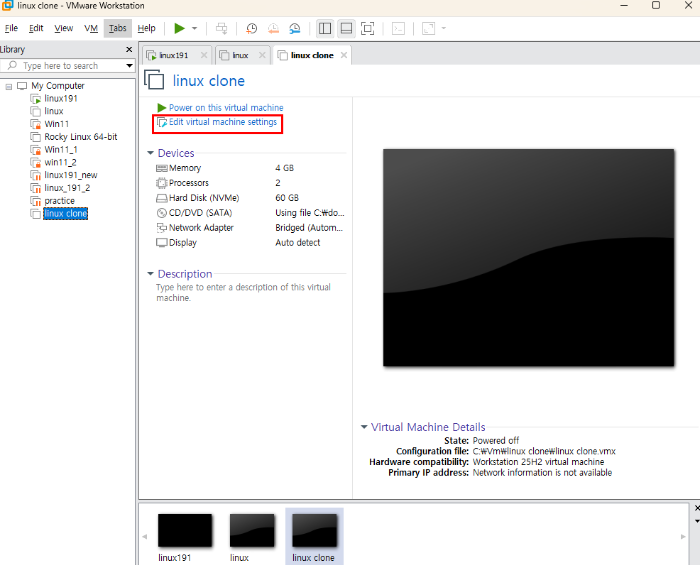Select linux191 in the Library tree

61,98
